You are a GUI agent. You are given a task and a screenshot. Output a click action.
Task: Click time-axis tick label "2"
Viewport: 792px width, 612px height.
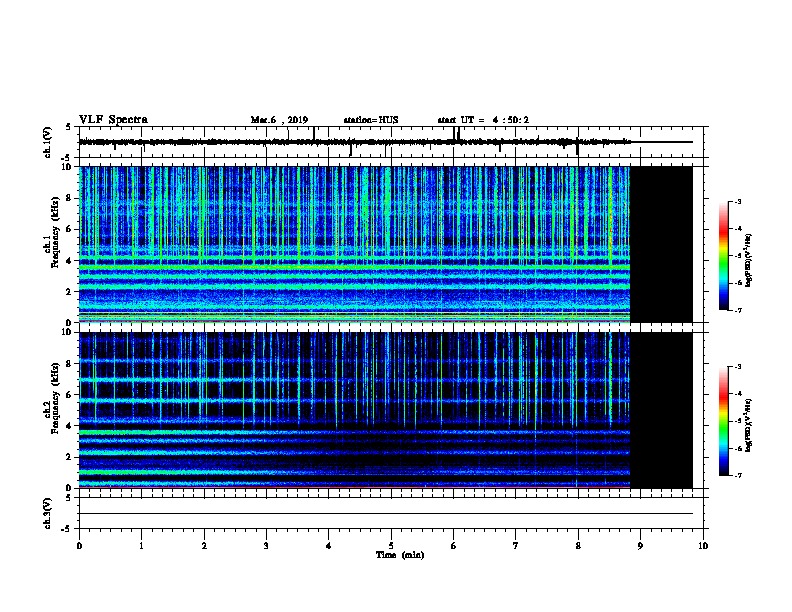coord(204,546)
